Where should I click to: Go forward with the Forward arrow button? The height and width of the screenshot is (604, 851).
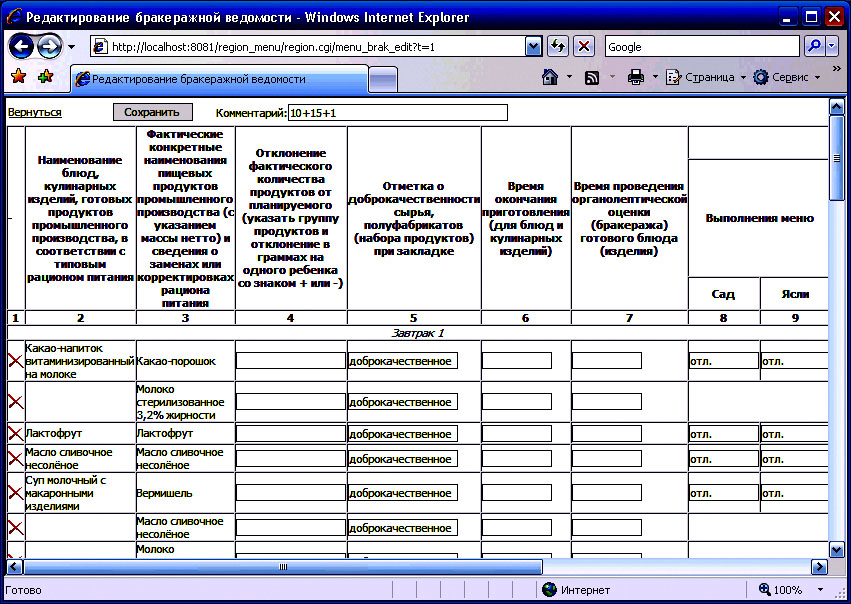pos(49,47)
